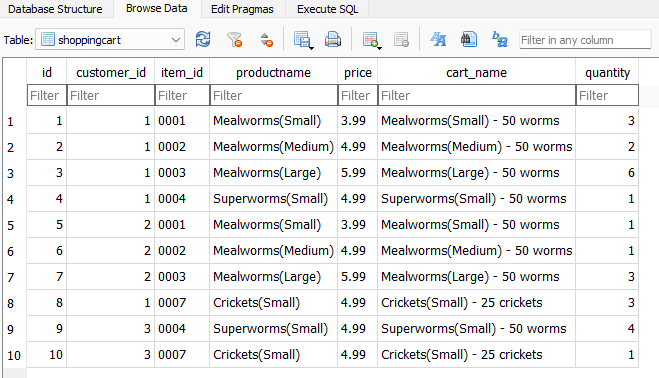Clear sorting icon in toolbar

click(266, 40)
